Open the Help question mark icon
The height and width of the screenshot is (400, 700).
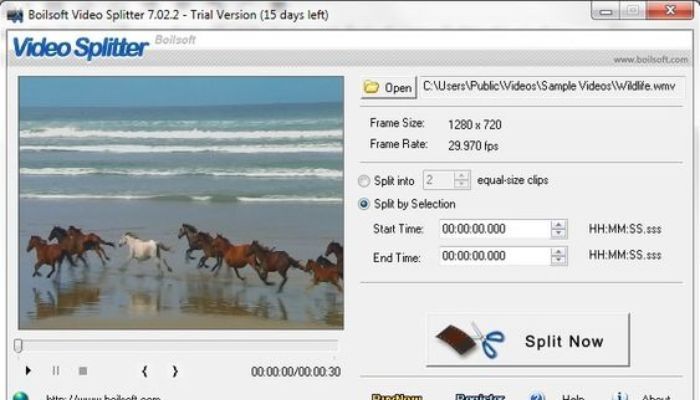point(537,397)
